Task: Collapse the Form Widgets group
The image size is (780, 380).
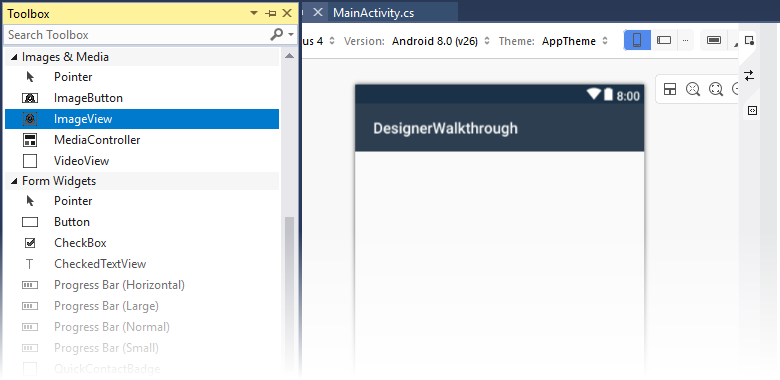Action: (14, 181)
